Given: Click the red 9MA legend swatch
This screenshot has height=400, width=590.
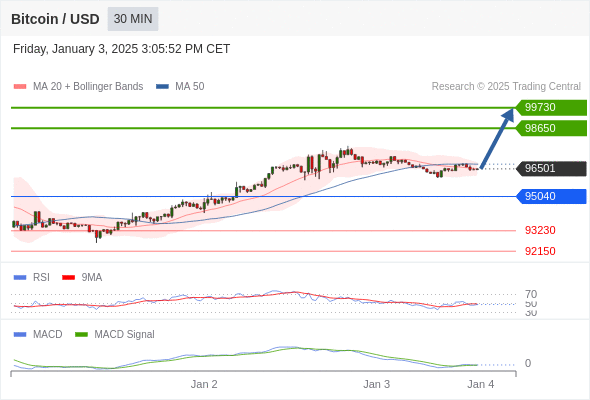Looking at the screenshot, I should 68,278.
